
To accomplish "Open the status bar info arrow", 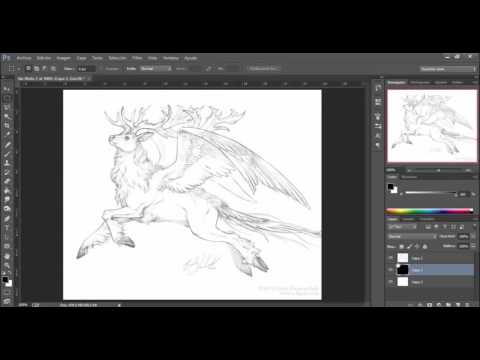I will pyautogui.click(x=119, y=305).
